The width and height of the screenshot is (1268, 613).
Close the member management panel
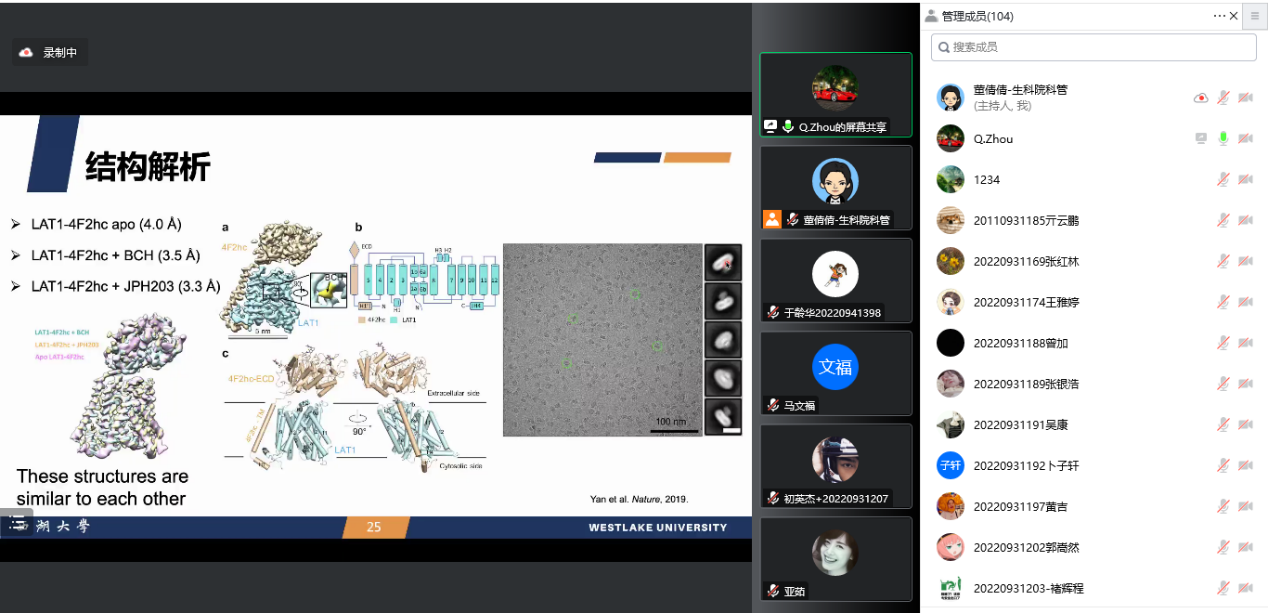(1233, 15)
